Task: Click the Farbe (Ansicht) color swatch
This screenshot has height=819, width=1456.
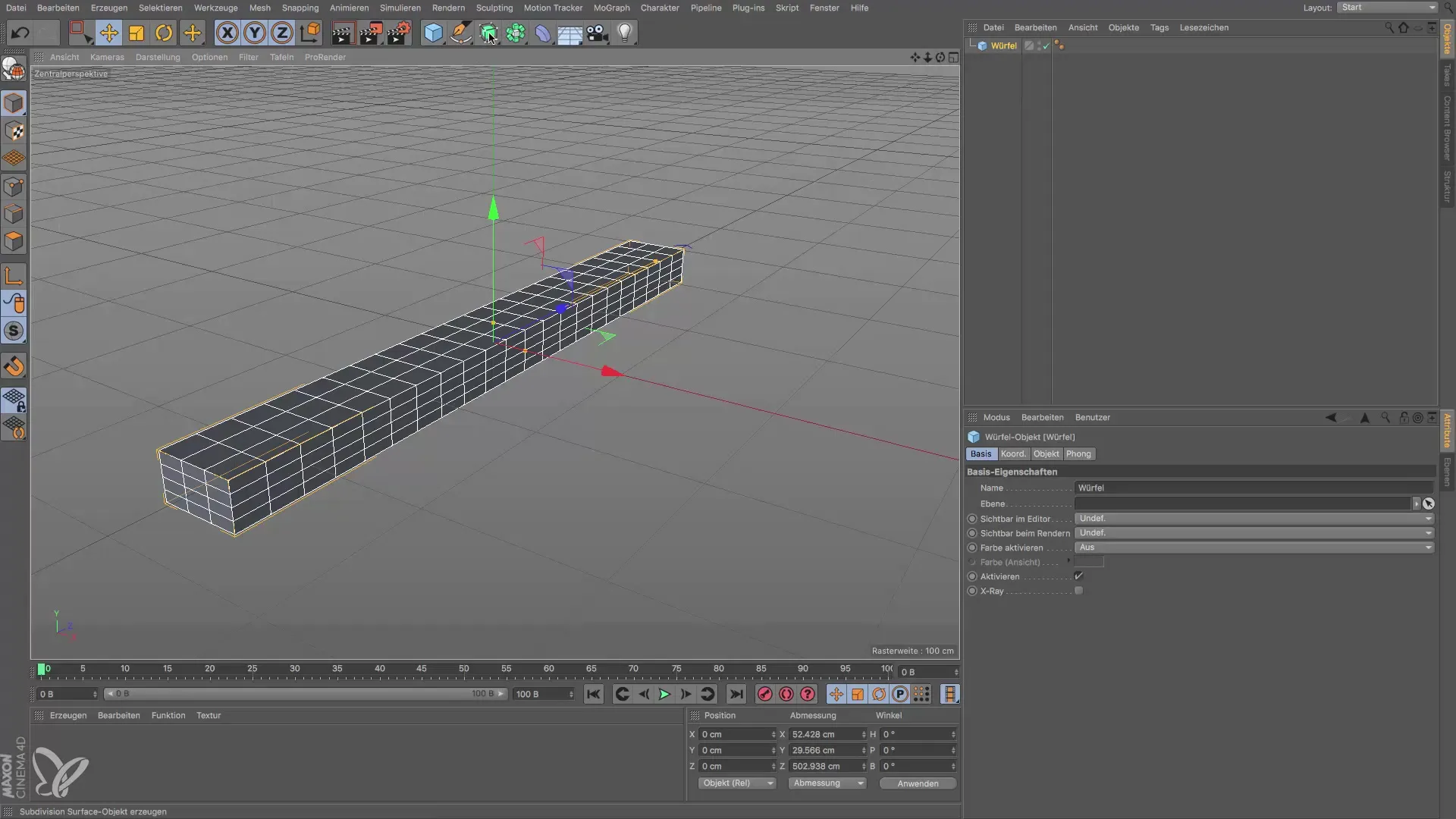Action: point(1089,562)
